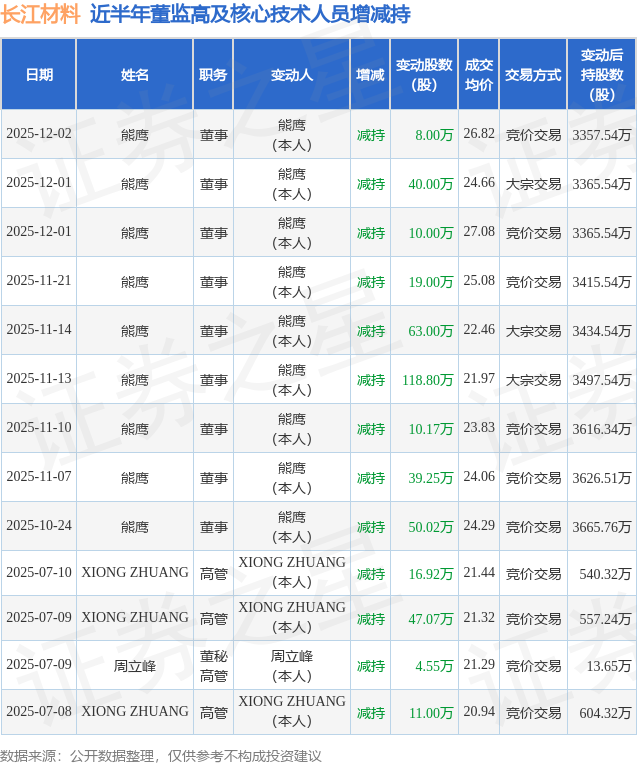Click share amount 50.02万
This screenshot has width=637, height=765.
[431, 527]
